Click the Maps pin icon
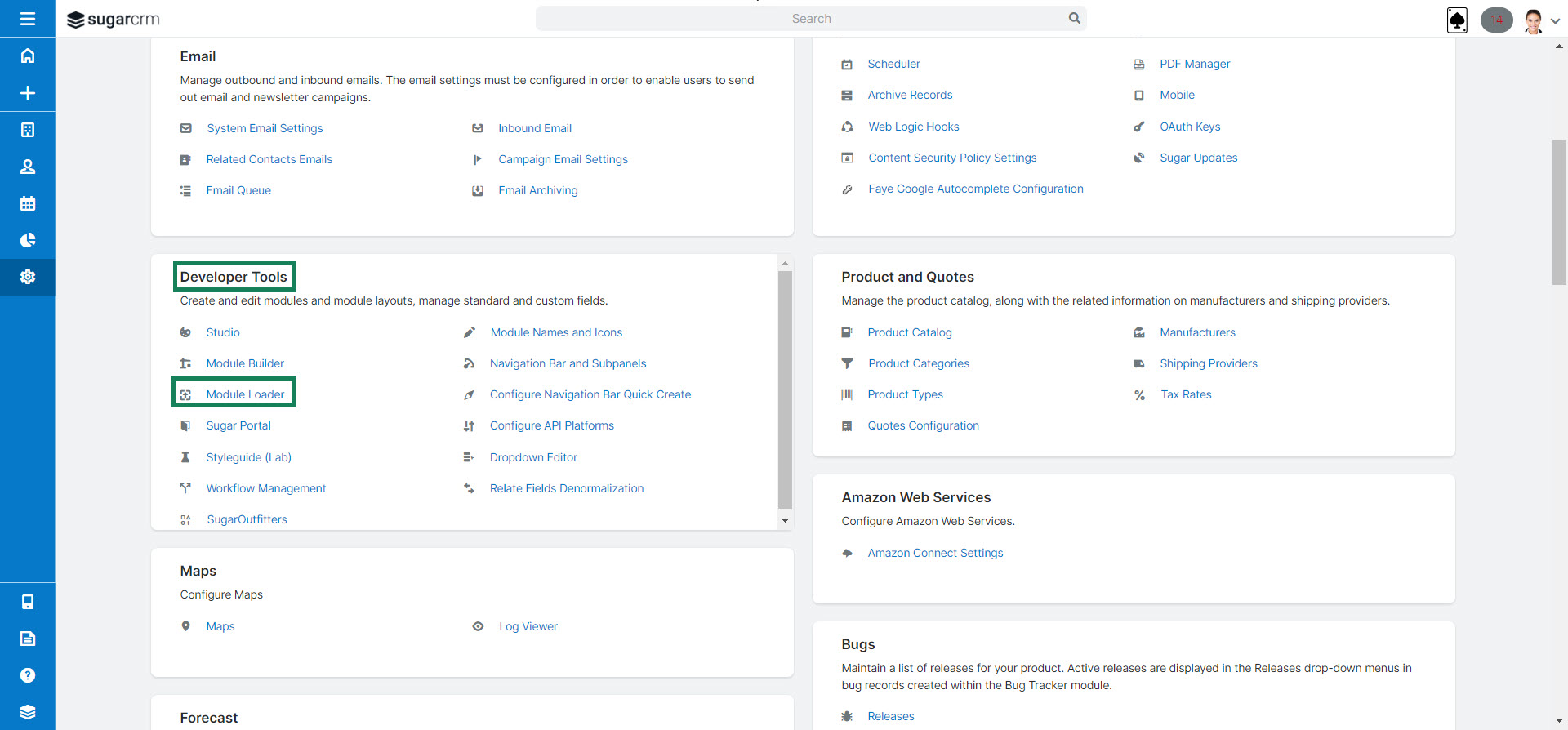The height and width of the screenshot is (730, 1568). coord(185,626)
